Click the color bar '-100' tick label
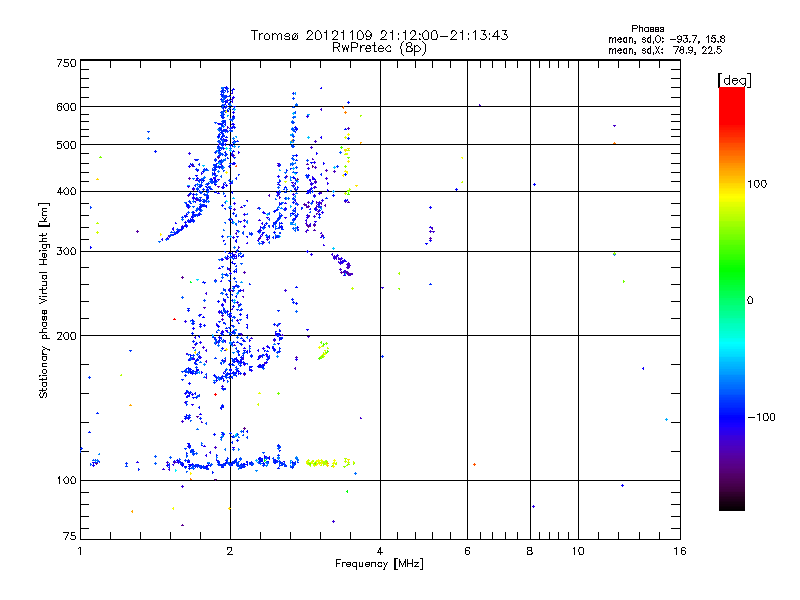 click(x=761, y=417)
